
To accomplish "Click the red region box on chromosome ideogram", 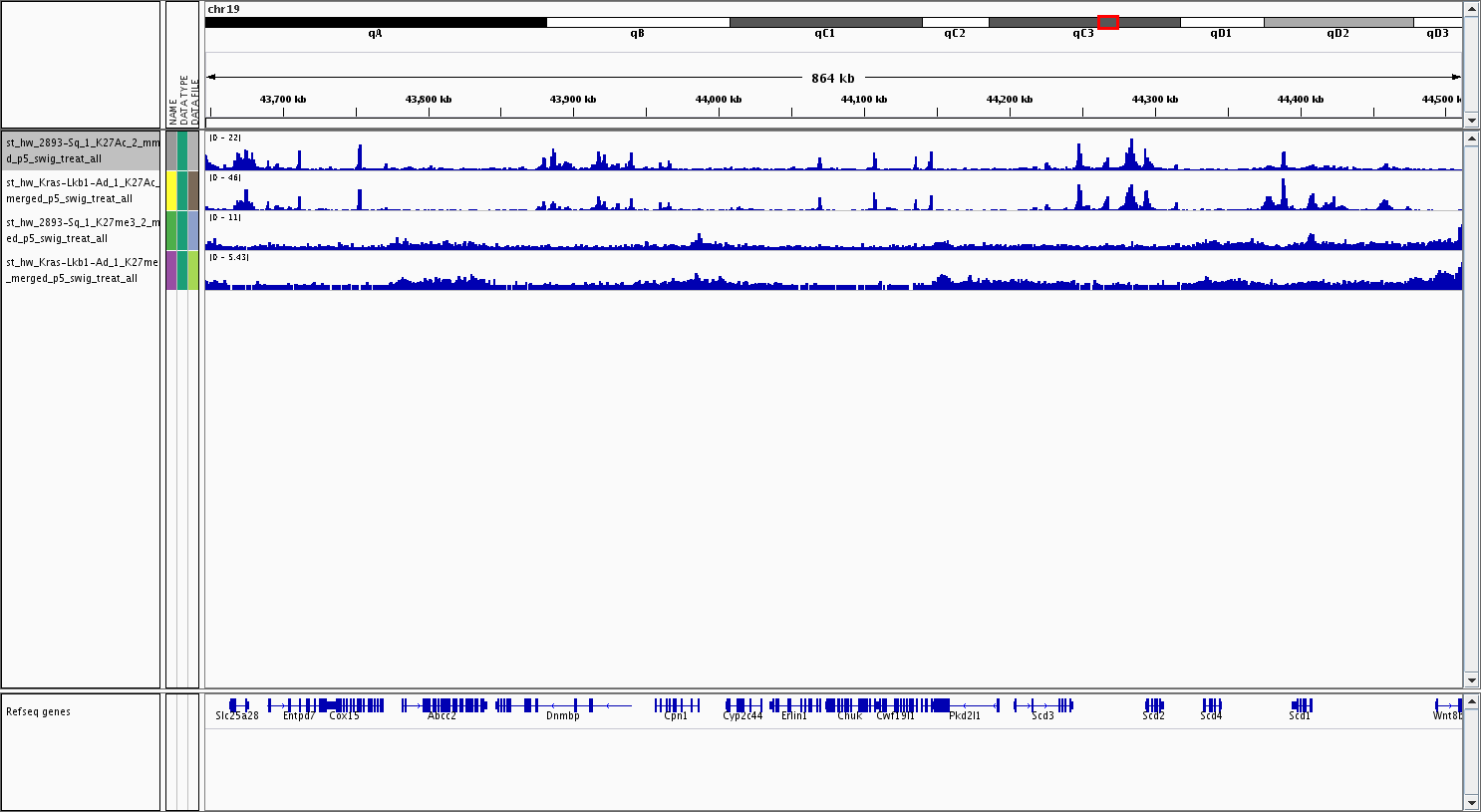I will 1107,22.
